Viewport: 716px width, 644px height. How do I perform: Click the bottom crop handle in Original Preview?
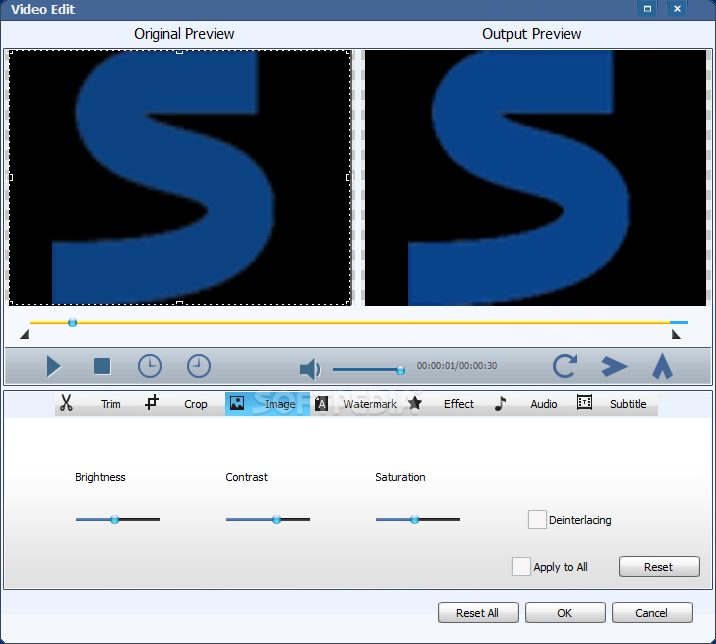tap(179, 303)
